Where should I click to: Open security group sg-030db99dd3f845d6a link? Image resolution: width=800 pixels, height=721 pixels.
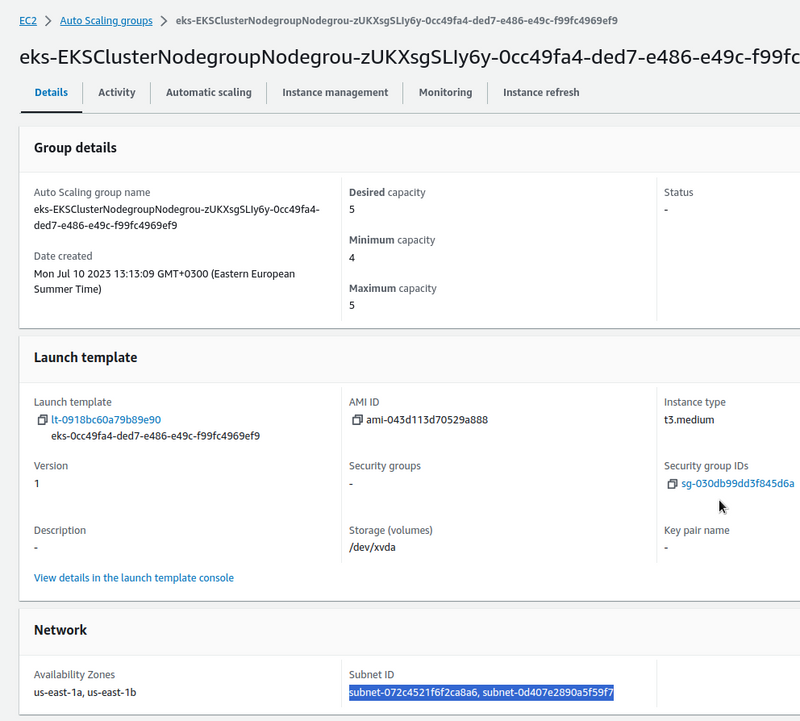pos(738,484)
